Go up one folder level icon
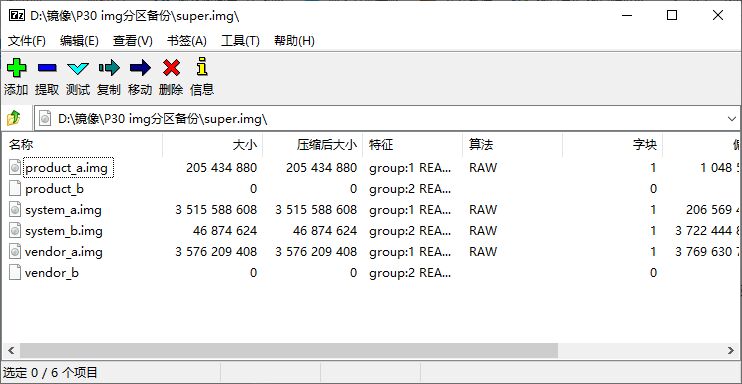Screen dimensions: 742x384 (x=14, y=117)
